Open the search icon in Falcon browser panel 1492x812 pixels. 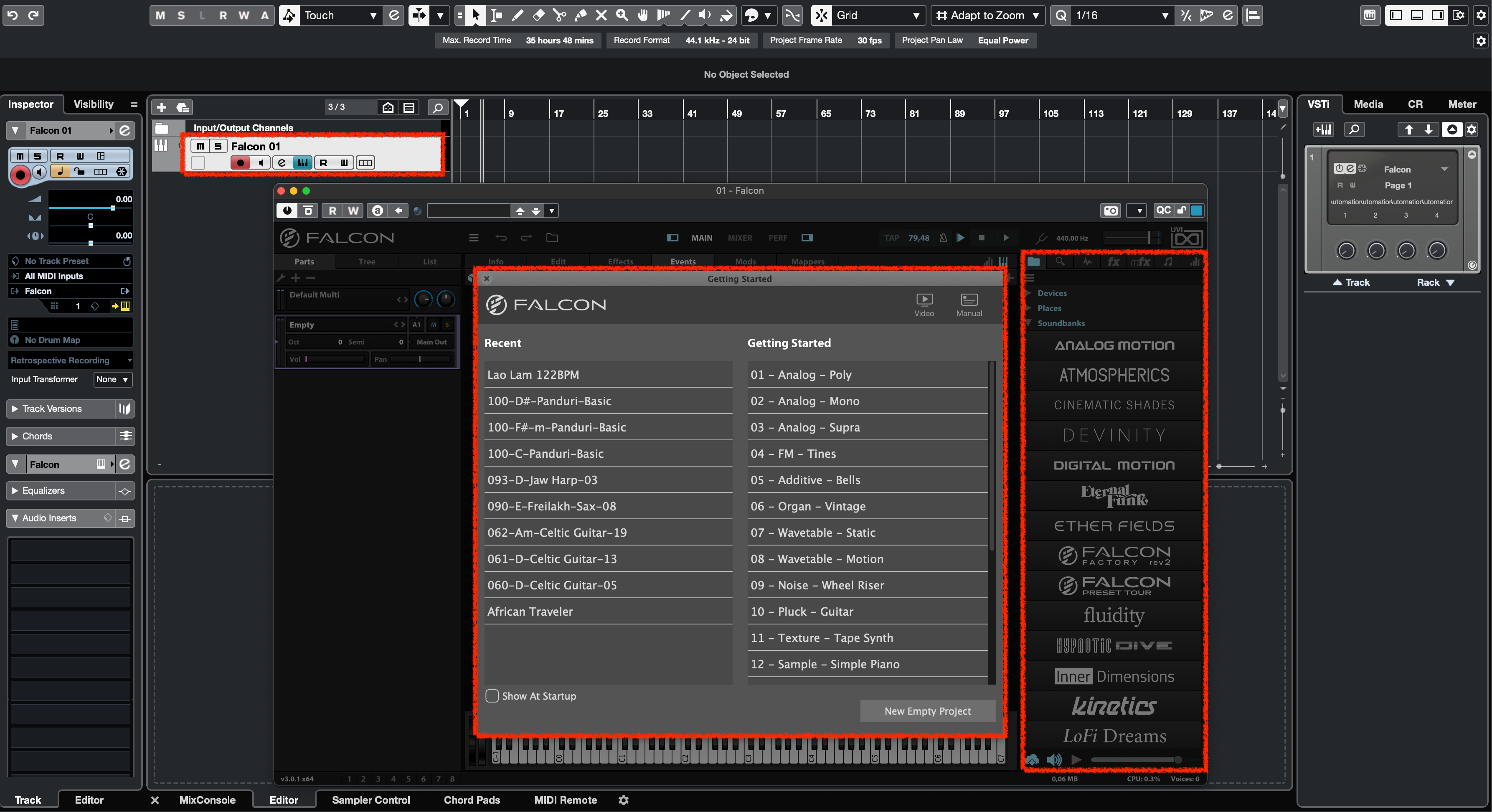(x=1060, y=261)
